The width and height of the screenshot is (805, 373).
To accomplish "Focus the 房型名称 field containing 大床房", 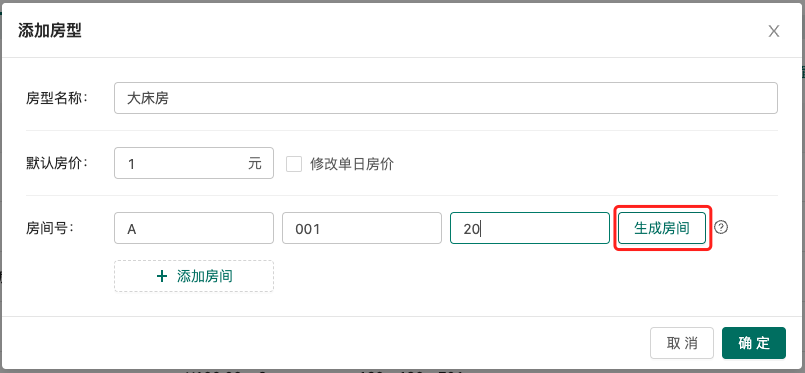I will coord(446,98).
